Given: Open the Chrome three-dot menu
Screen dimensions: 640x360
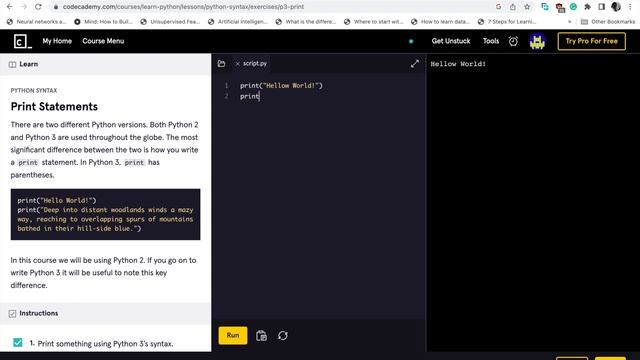Looking at the screenshot, I should coord(631,7).
